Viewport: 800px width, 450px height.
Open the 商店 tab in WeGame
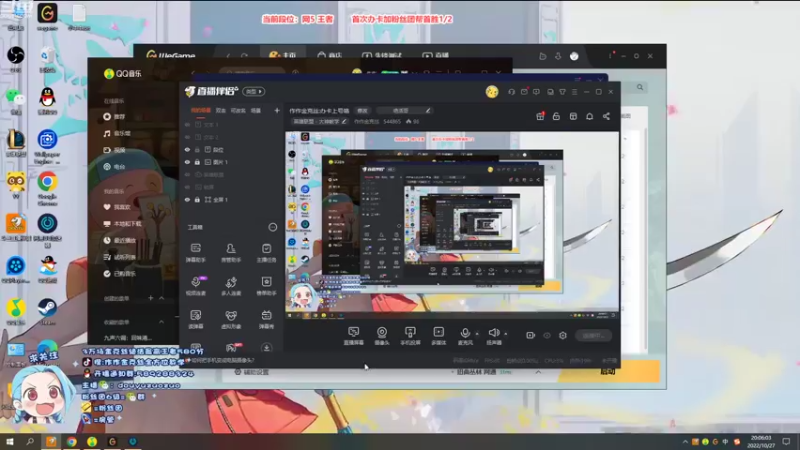point(330,55)
